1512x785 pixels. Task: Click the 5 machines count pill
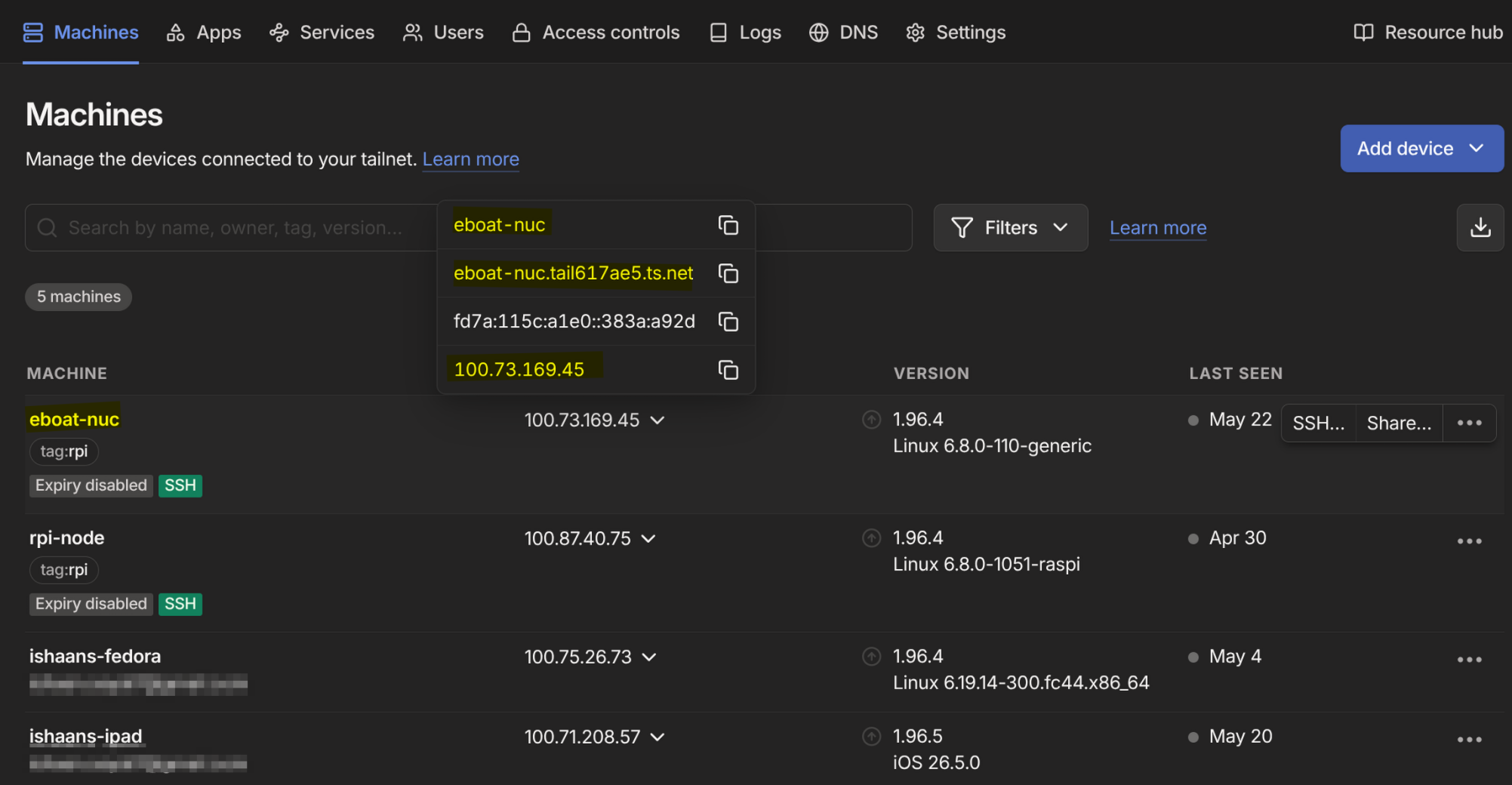tap(79, 297)
